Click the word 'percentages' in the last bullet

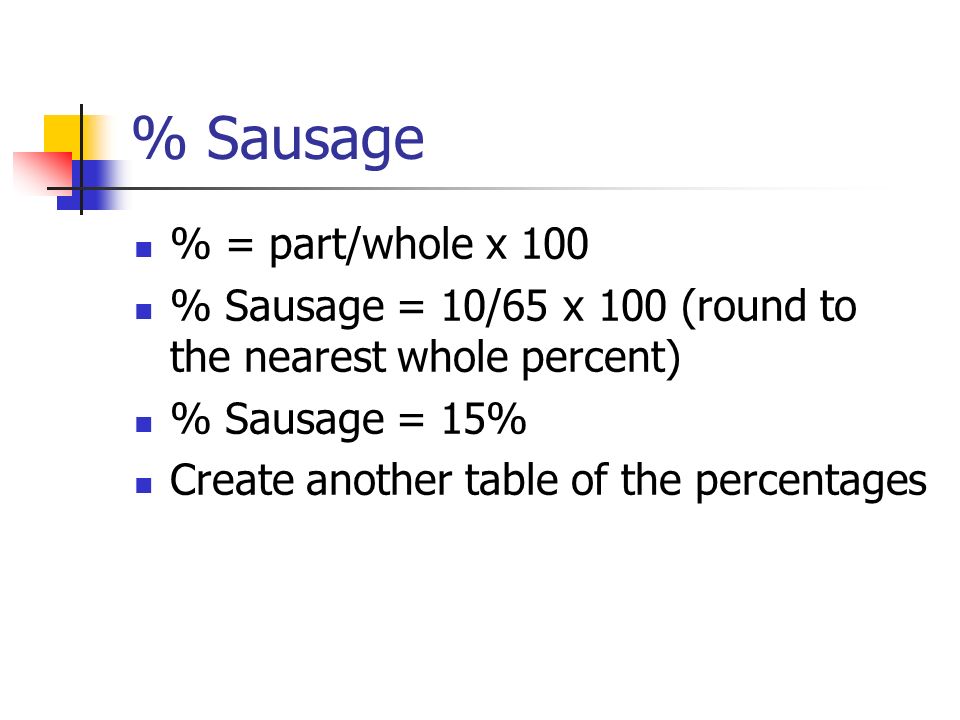pyautogui.click(x=811, y=483)
